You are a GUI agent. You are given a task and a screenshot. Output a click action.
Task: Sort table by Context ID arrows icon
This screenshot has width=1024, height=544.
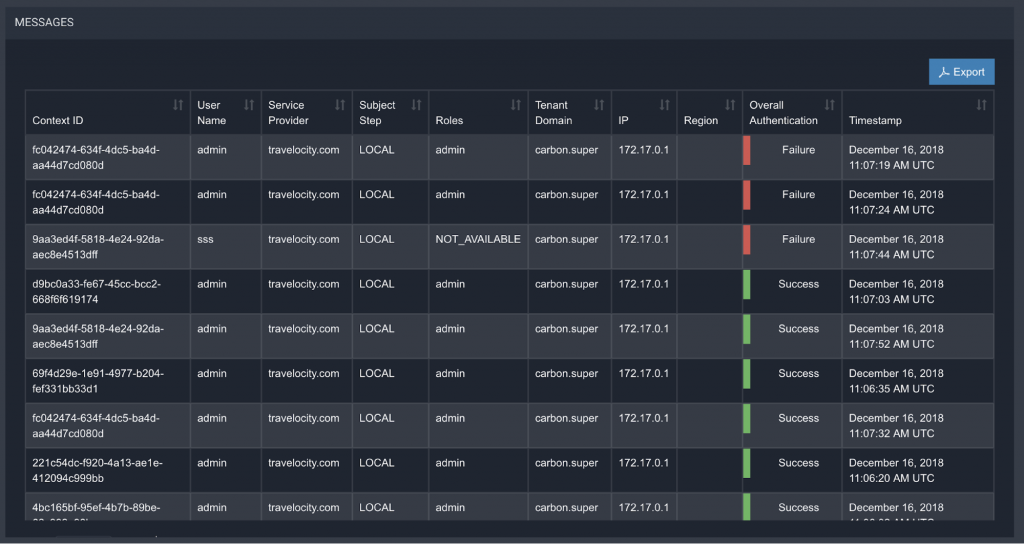point(178,105)
